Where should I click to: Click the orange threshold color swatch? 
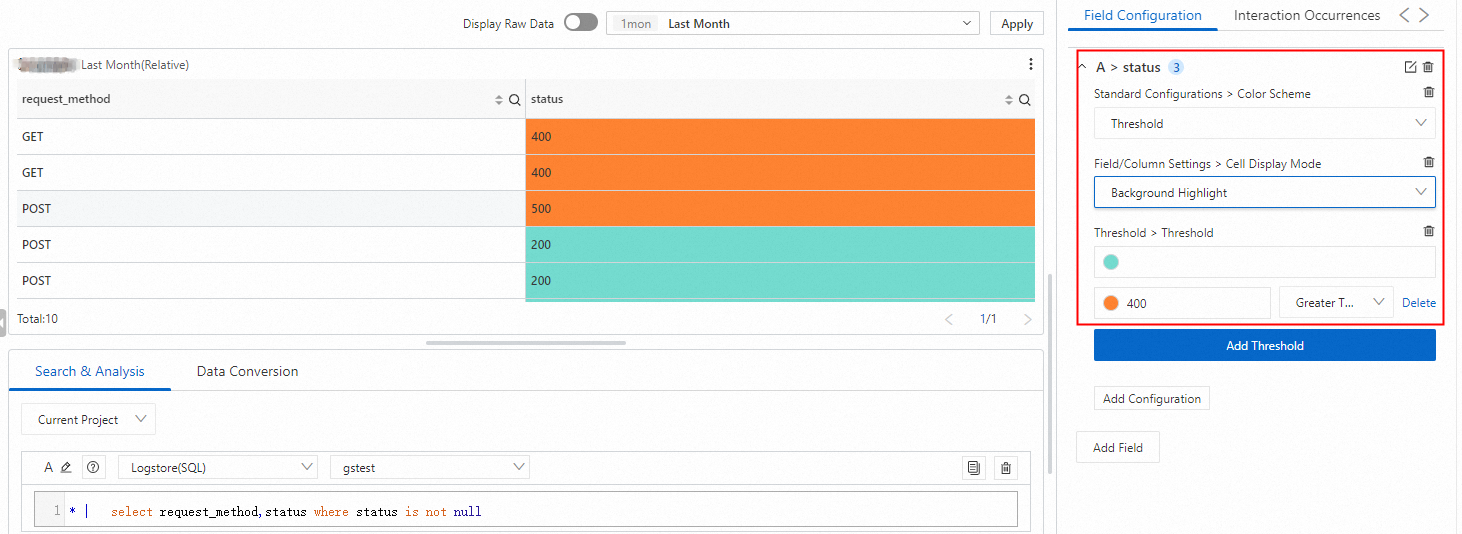coord(1110,303)
